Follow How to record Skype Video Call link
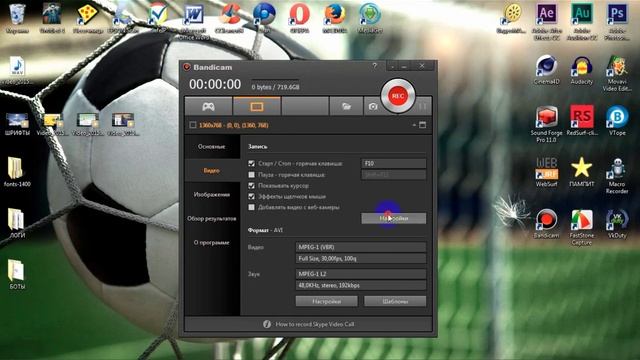Viewport: 640px width, 360px height. 315,324
